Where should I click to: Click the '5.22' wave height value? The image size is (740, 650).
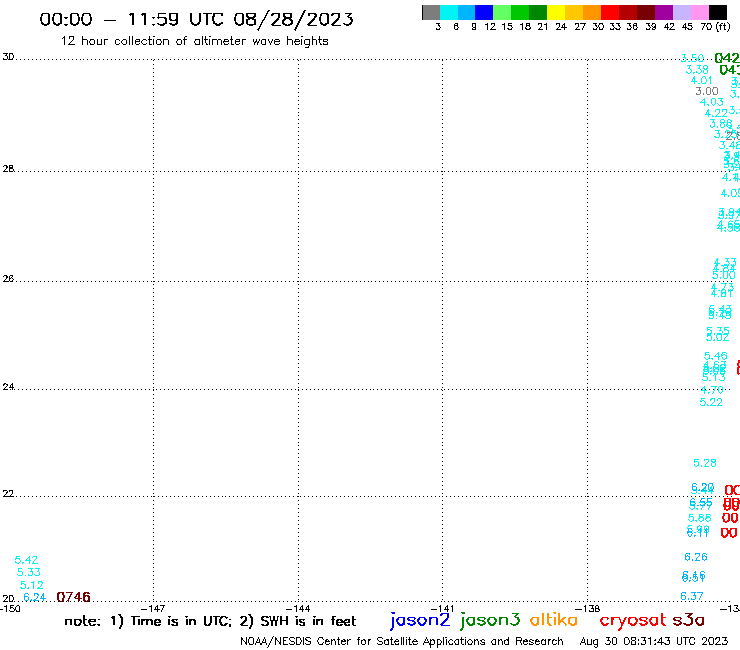point(711,402)
